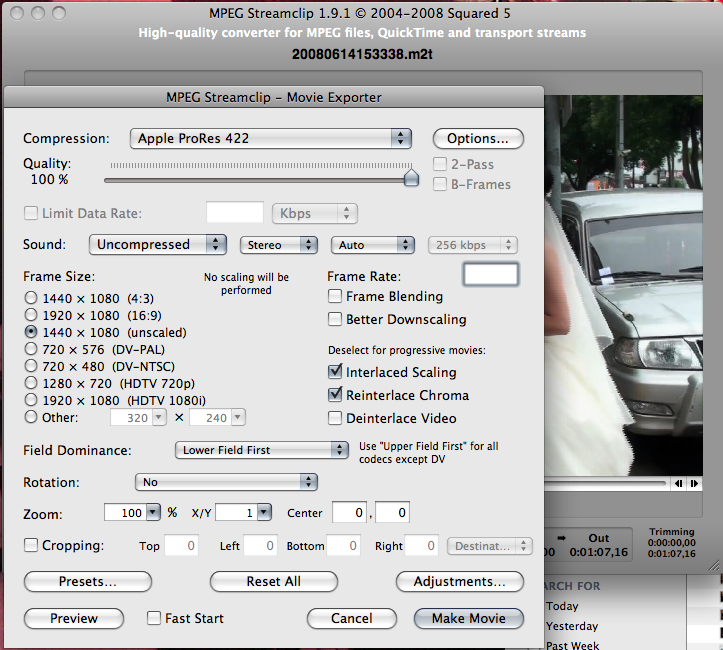Screen dimensions: 723x650
Task: Click the playback scrub bar in main window
Action: (x=605, y=483)
